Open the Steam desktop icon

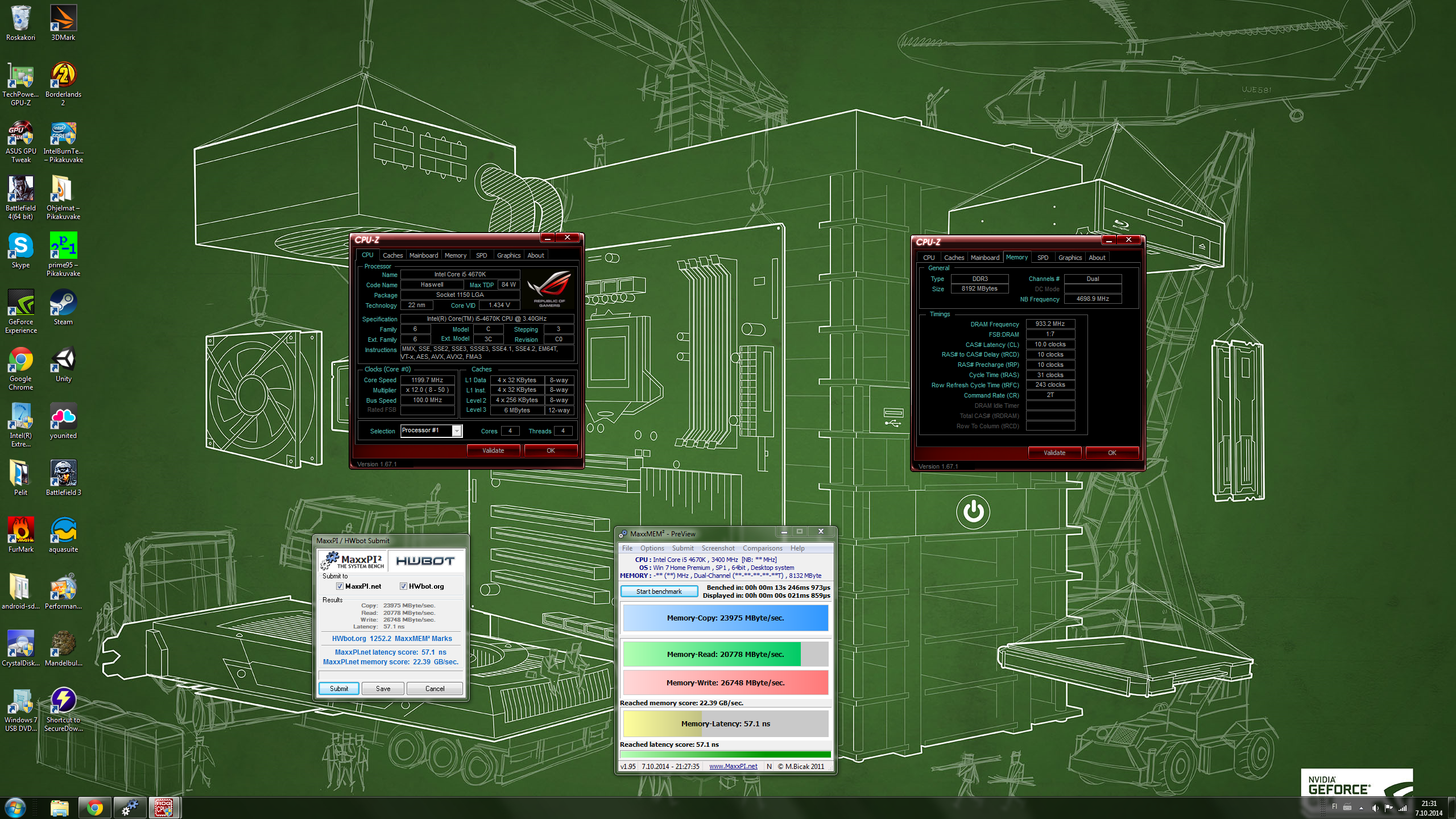click(x=63, y=307)
